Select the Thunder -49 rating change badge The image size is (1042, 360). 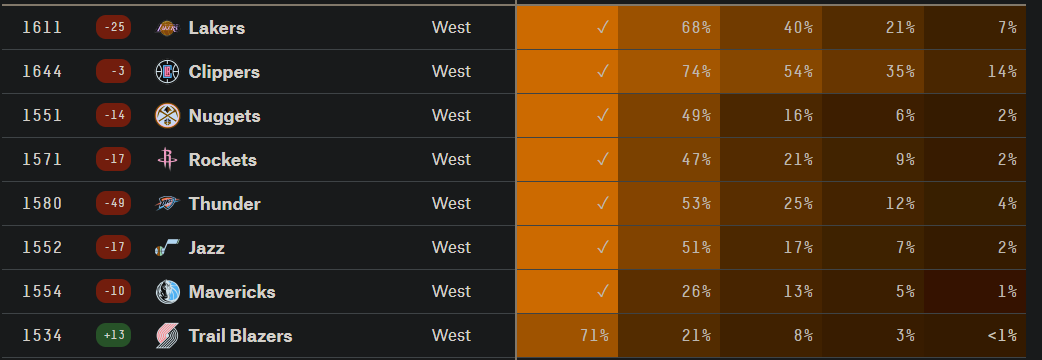(113, 203)
